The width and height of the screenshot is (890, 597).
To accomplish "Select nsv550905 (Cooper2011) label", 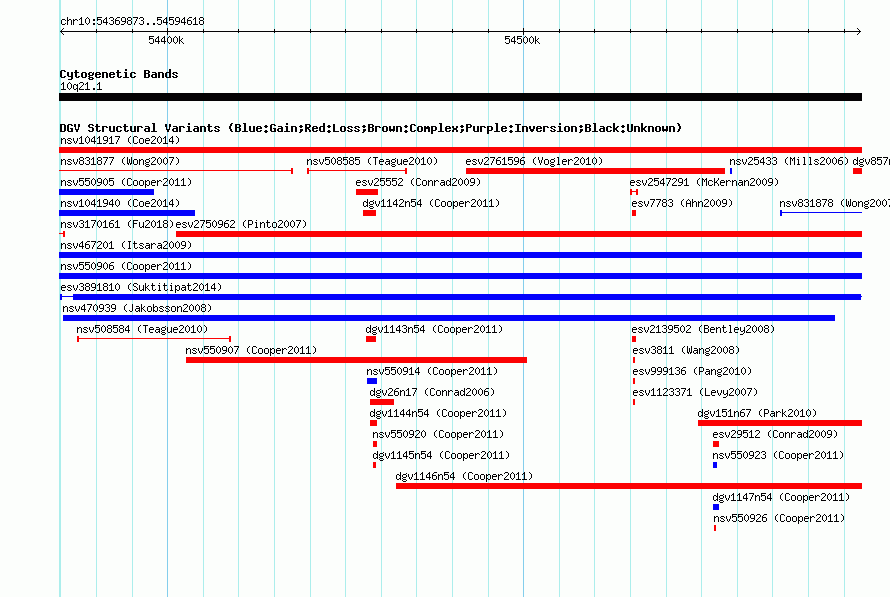I will coord(126,182).
